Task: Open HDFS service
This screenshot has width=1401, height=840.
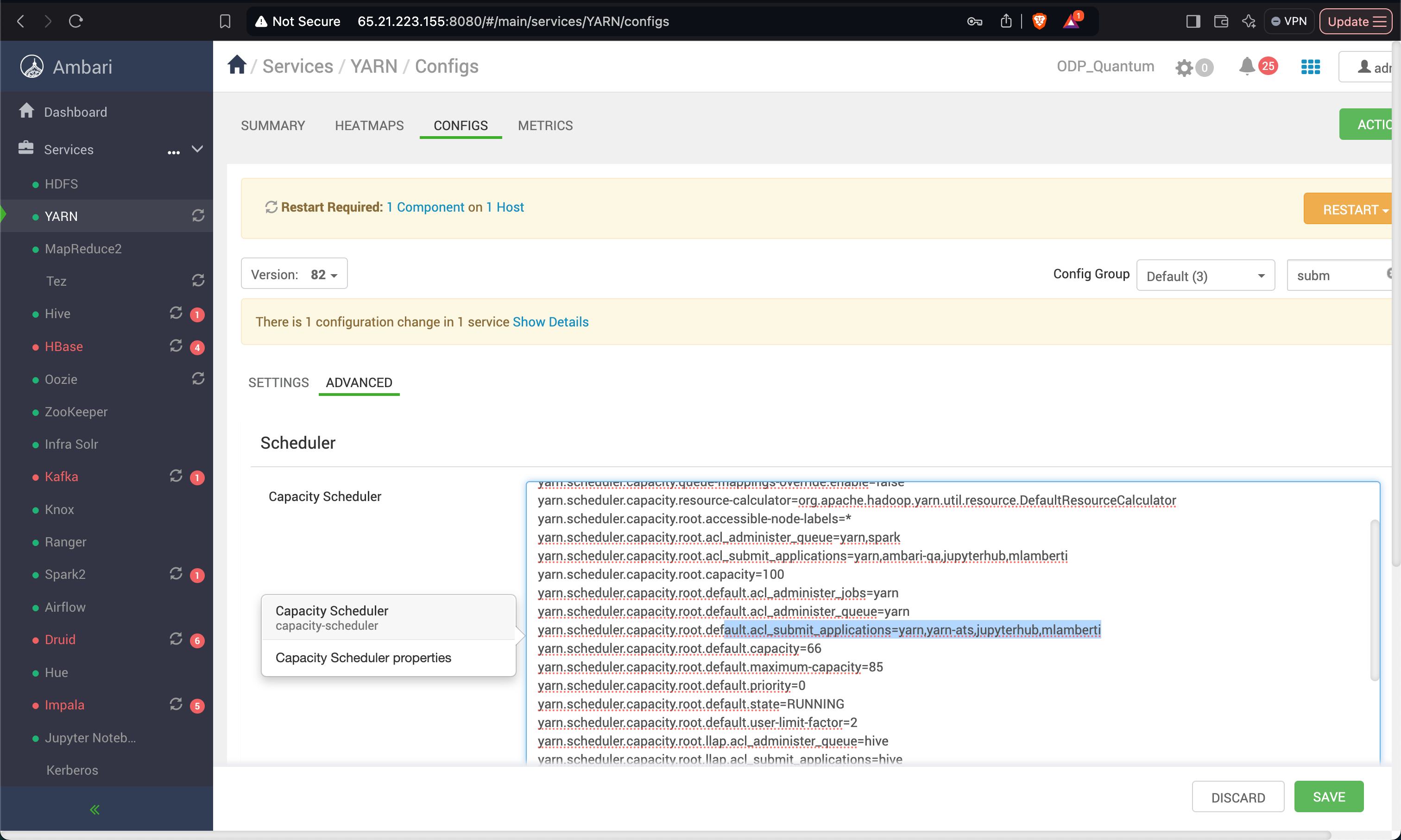Action: pos(61,184)
